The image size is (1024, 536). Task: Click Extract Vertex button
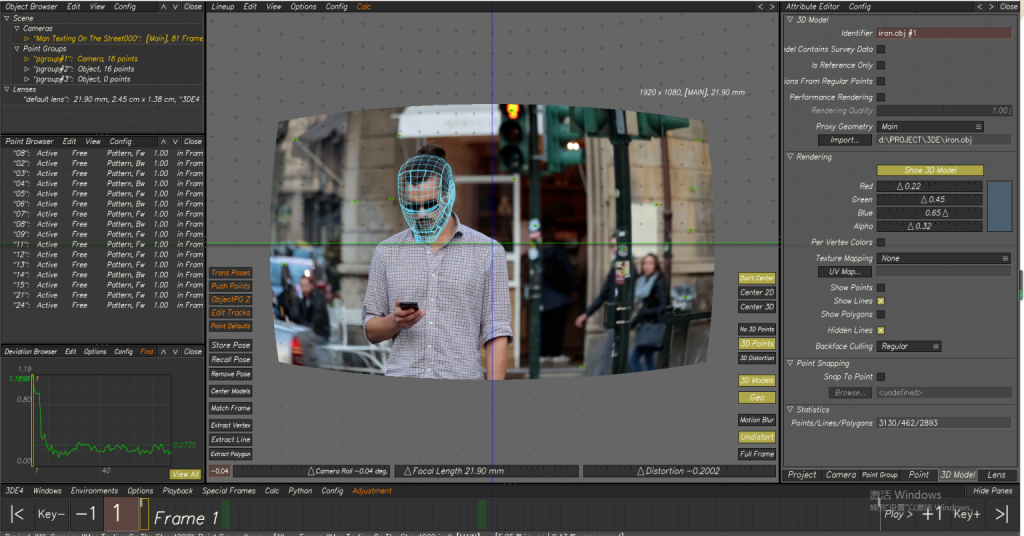tap(231, 425)
